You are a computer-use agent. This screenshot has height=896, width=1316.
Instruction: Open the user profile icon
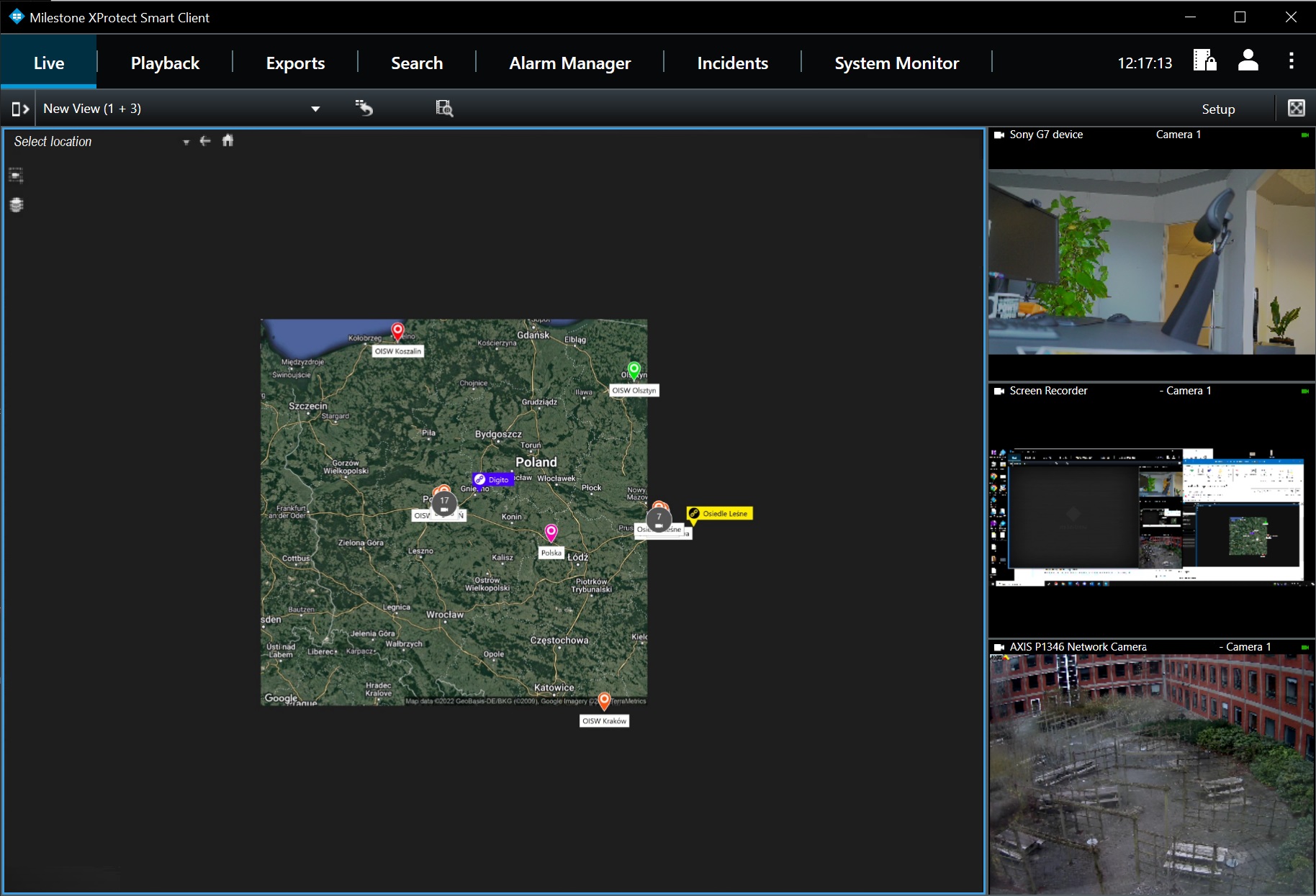[1248, 60]
